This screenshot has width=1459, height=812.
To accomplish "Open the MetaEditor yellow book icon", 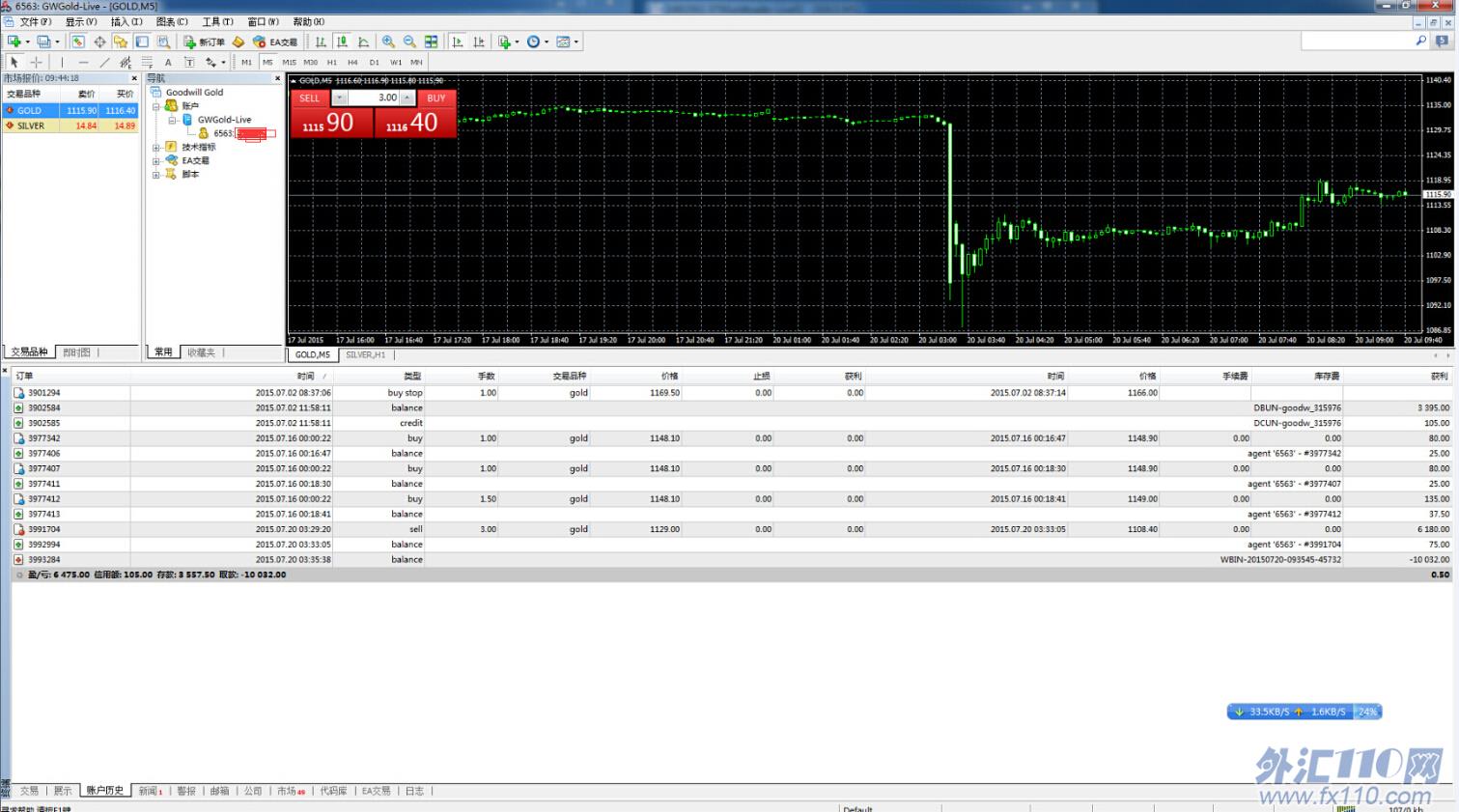I will [x=238, y=42].
